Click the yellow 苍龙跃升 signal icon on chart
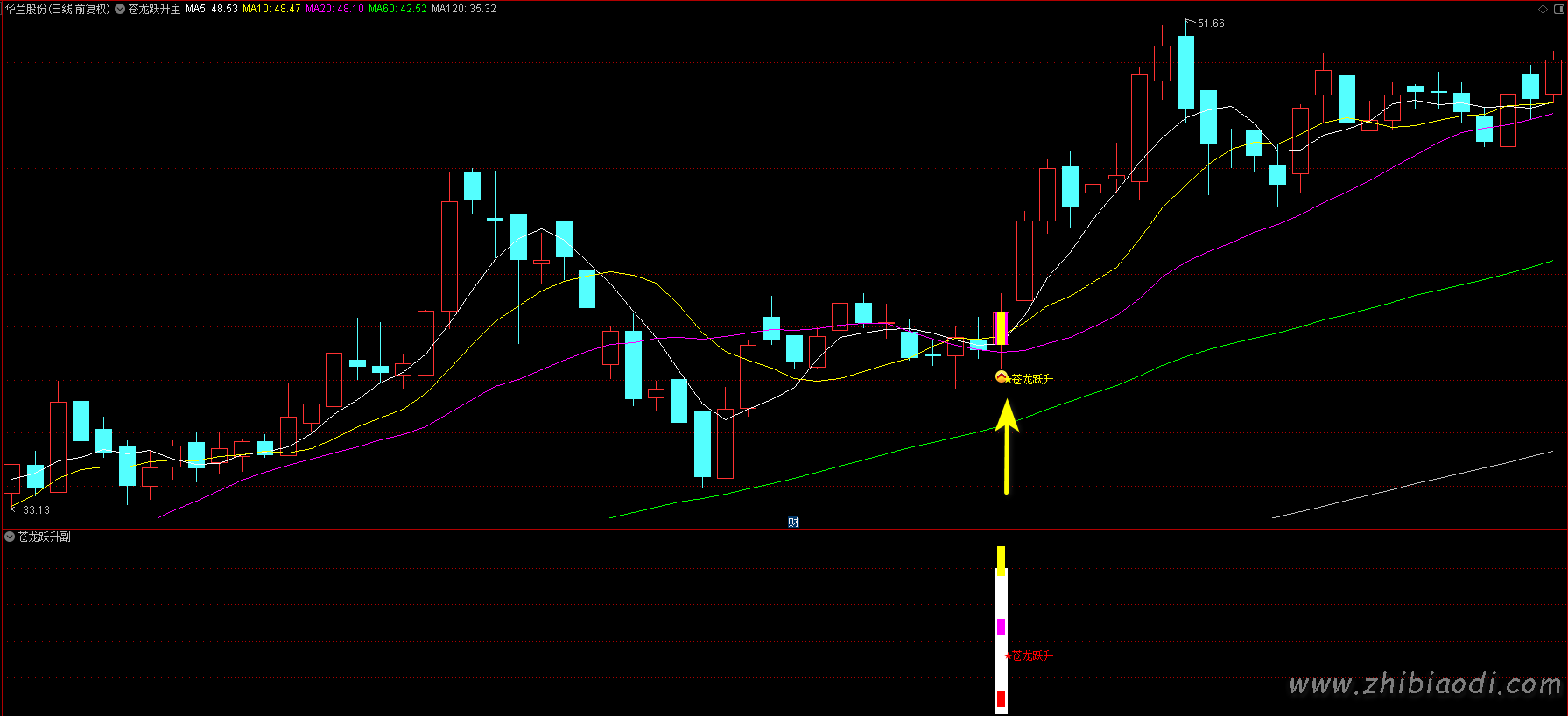The image size is (1568, 716). (1002, 377)
